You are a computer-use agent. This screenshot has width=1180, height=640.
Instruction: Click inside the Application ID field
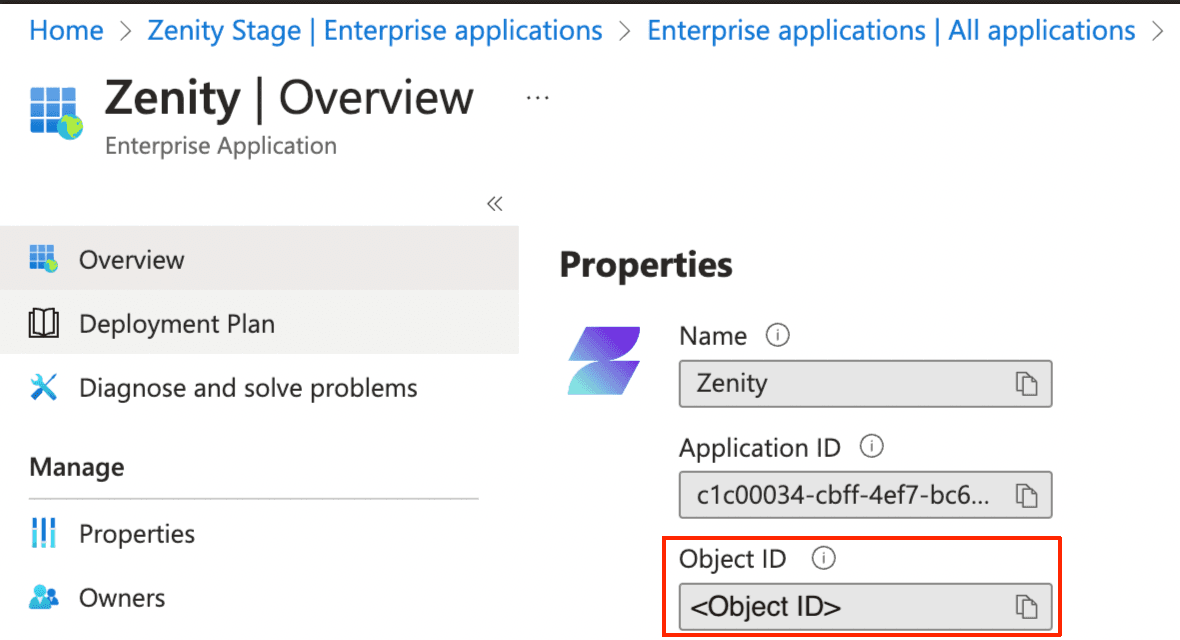coord(865,495)
